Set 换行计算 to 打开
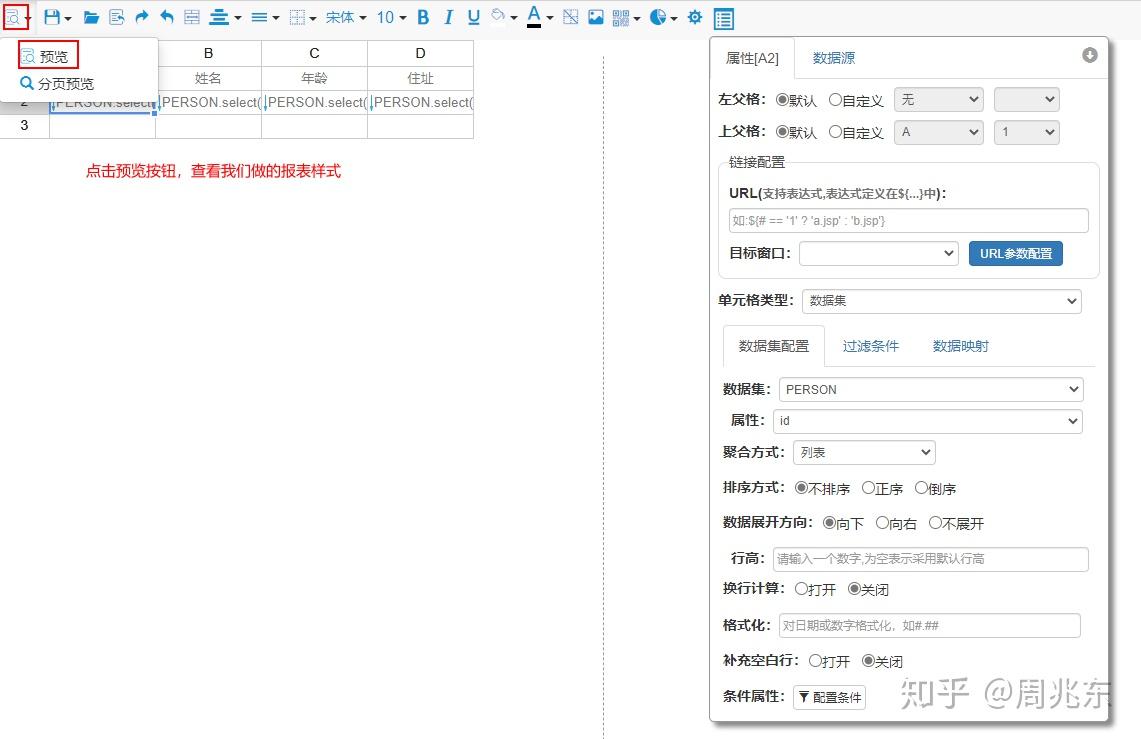This screenshot has height=739, width=1141. [801, 589]
